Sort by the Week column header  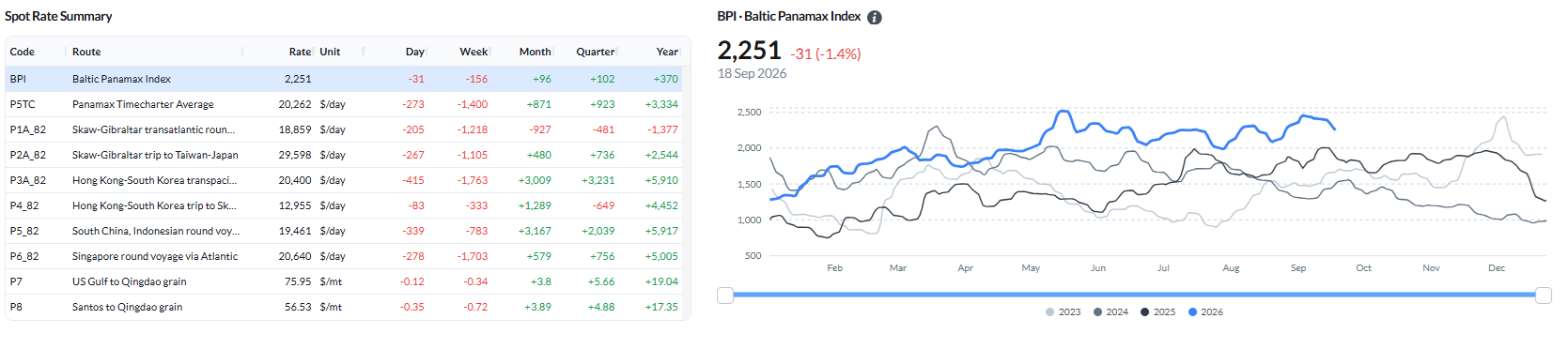pos(474,52)
